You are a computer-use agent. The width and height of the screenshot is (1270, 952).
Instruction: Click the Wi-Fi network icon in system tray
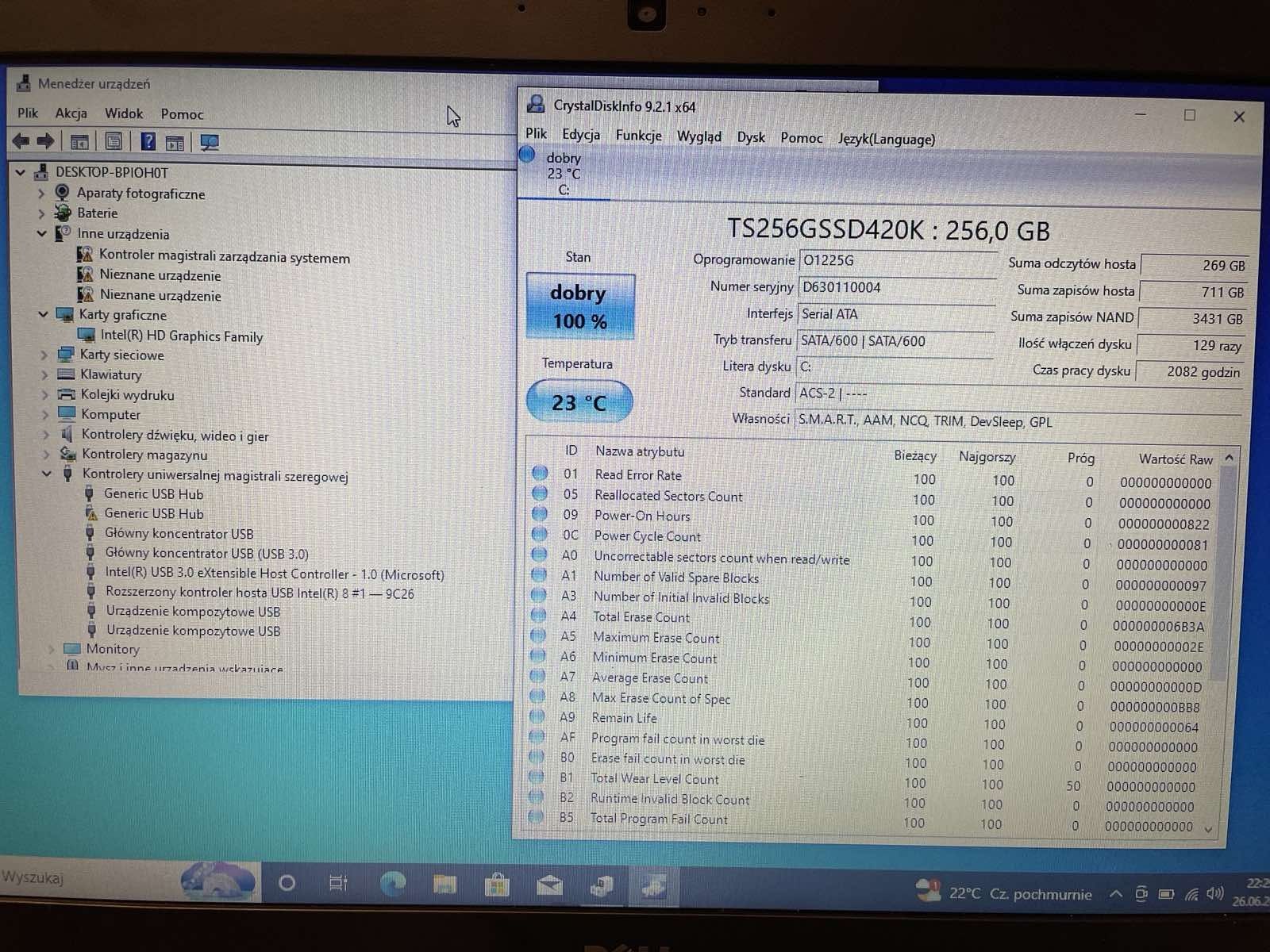point(1191,895)
